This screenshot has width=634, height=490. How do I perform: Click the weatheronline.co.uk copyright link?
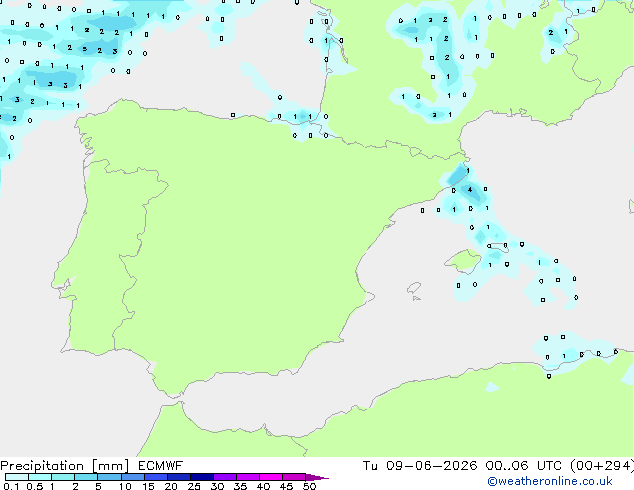(550, 481)
